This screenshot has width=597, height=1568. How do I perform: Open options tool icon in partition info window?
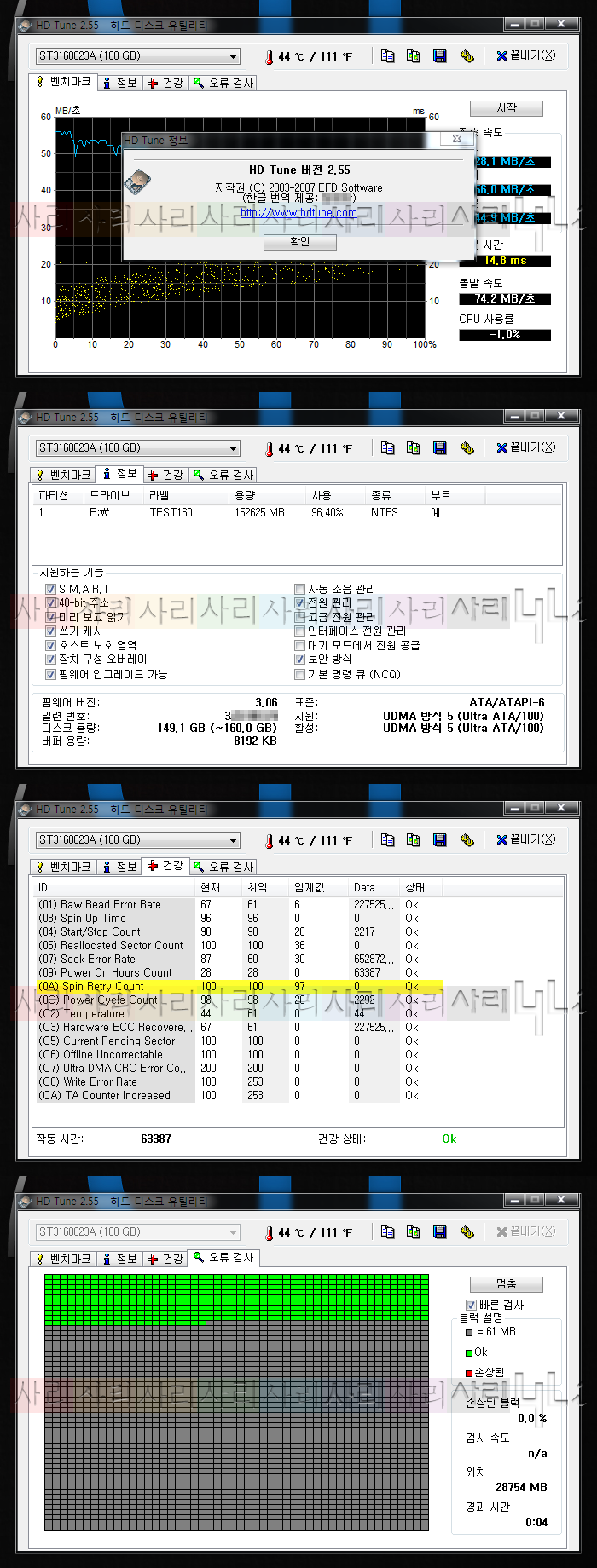click(x=467, y=448)
